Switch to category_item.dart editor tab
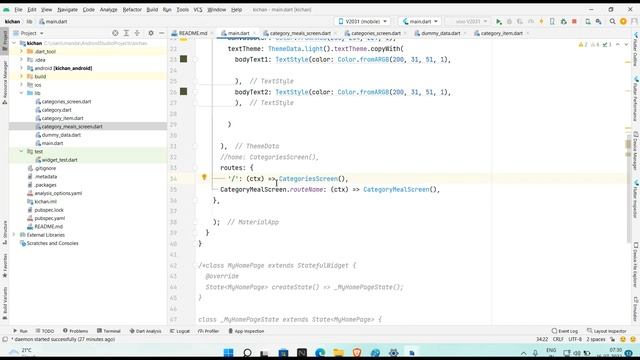Viewport: 640px width, 360px height. pos(501,33)
